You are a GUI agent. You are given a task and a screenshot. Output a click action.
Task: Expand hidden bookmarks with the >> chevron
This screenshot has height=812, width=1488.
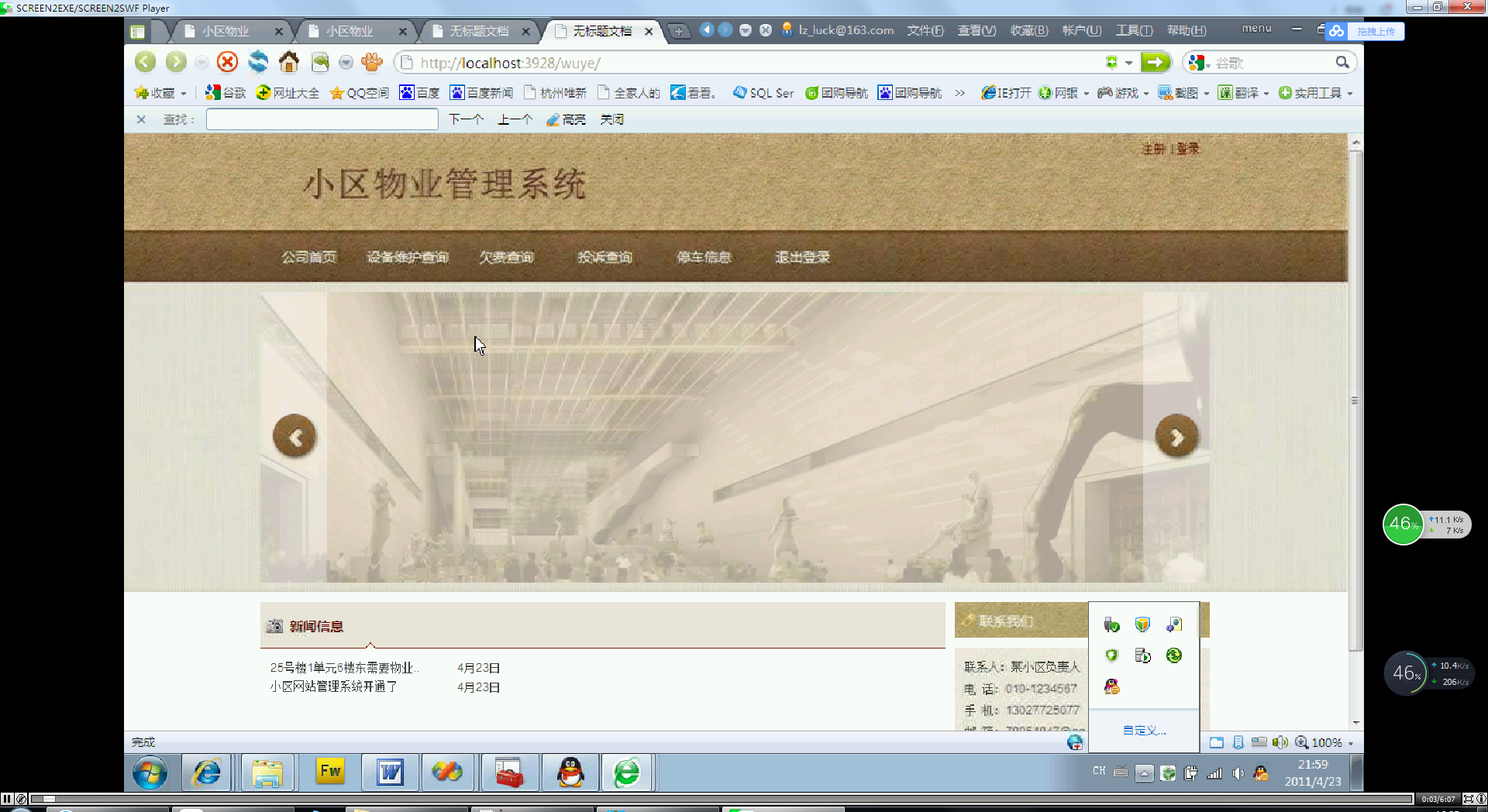pyautogui.click(x=960, y=93)
